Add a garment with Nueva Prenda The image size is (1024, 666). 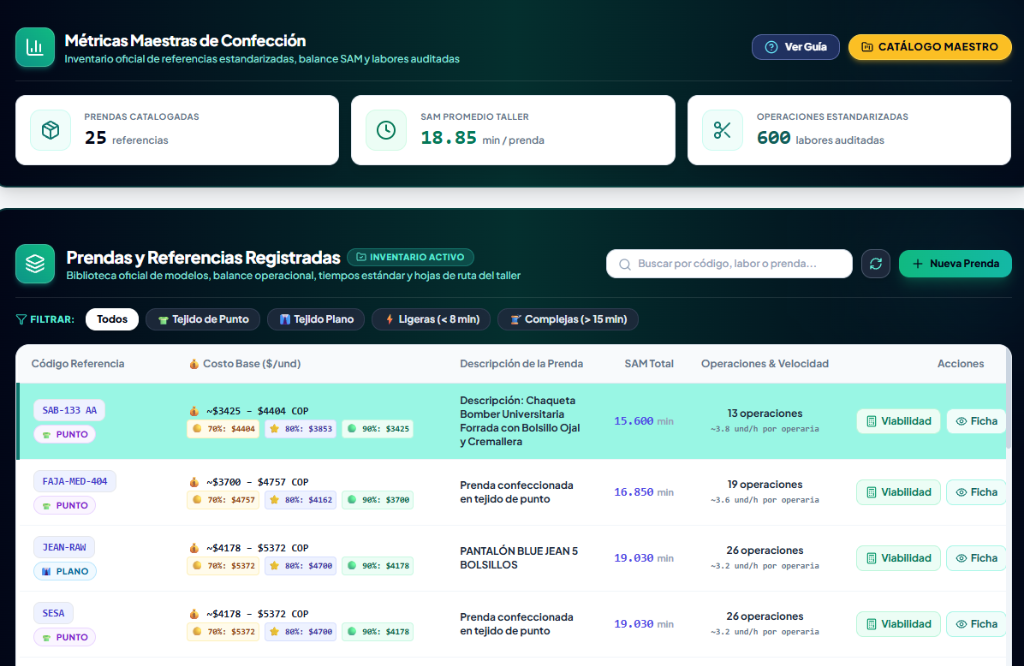click(x=955, y=264)
